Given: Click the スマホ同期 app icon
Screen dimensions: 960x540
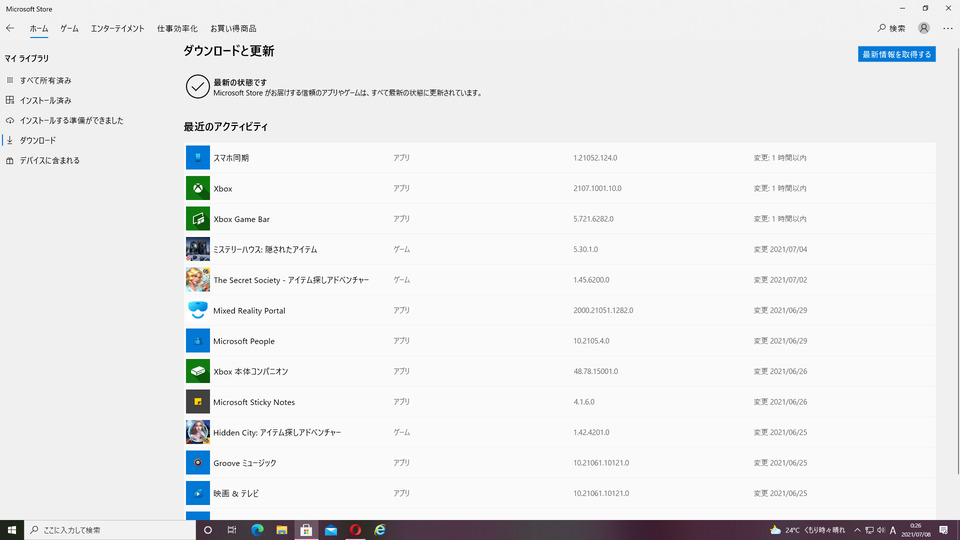Looking at the screenshot, I should [198, 157].
